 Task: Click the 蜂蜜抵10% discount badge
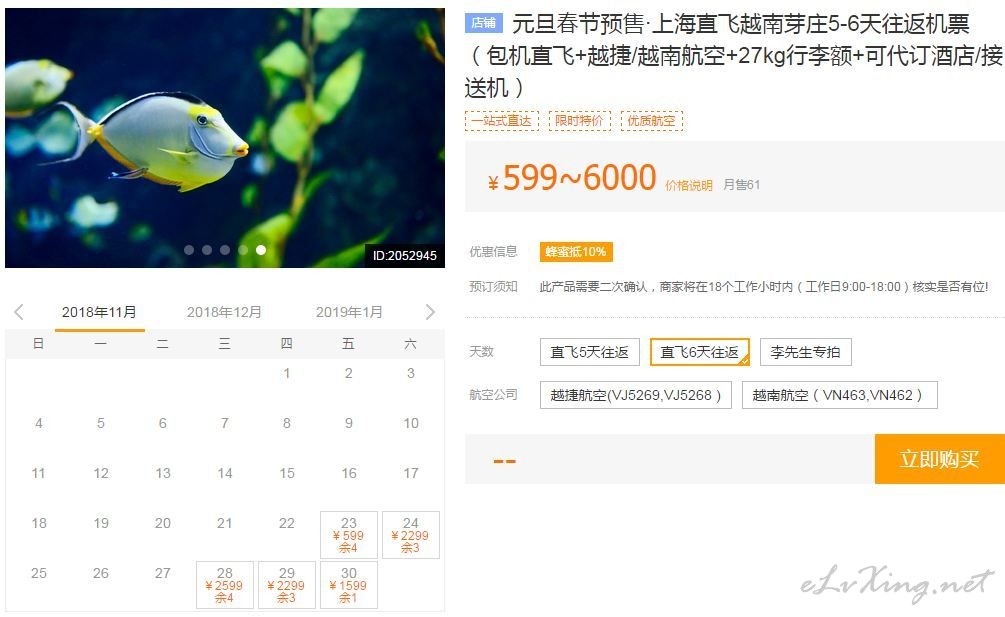click(576, 252)
